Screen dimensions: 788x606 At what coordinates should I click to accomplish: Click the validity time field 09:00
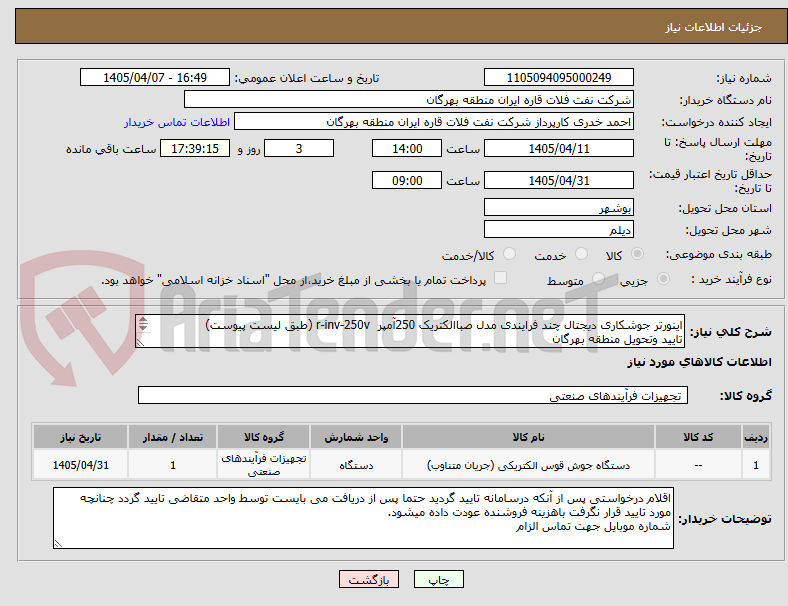point(407,180)
